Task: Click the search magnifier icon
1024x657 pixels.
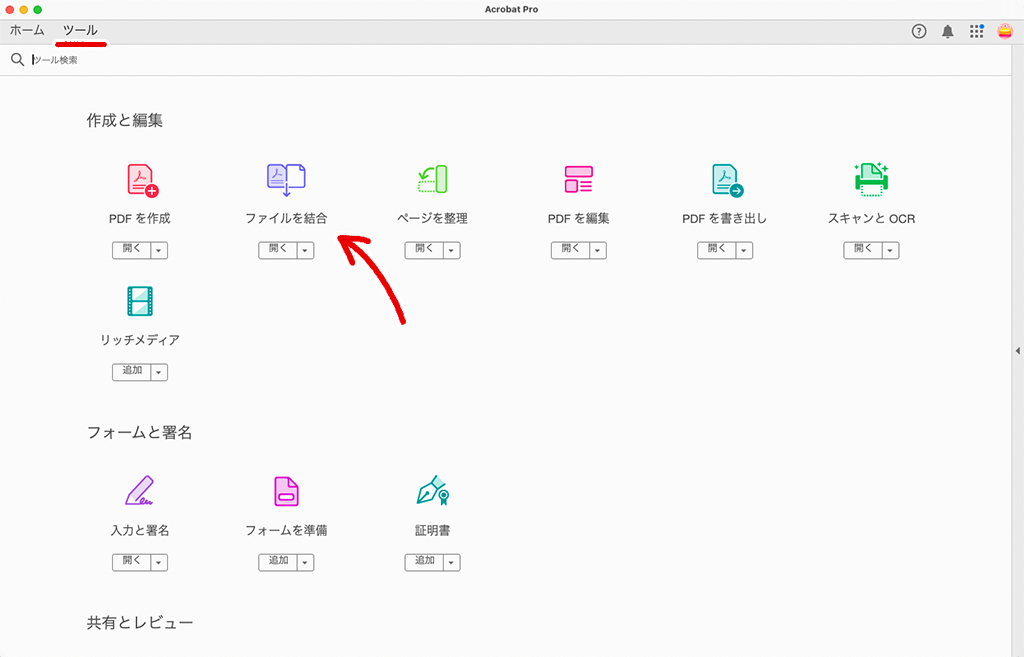Action: pyautogui.click(x=18, y=60)
